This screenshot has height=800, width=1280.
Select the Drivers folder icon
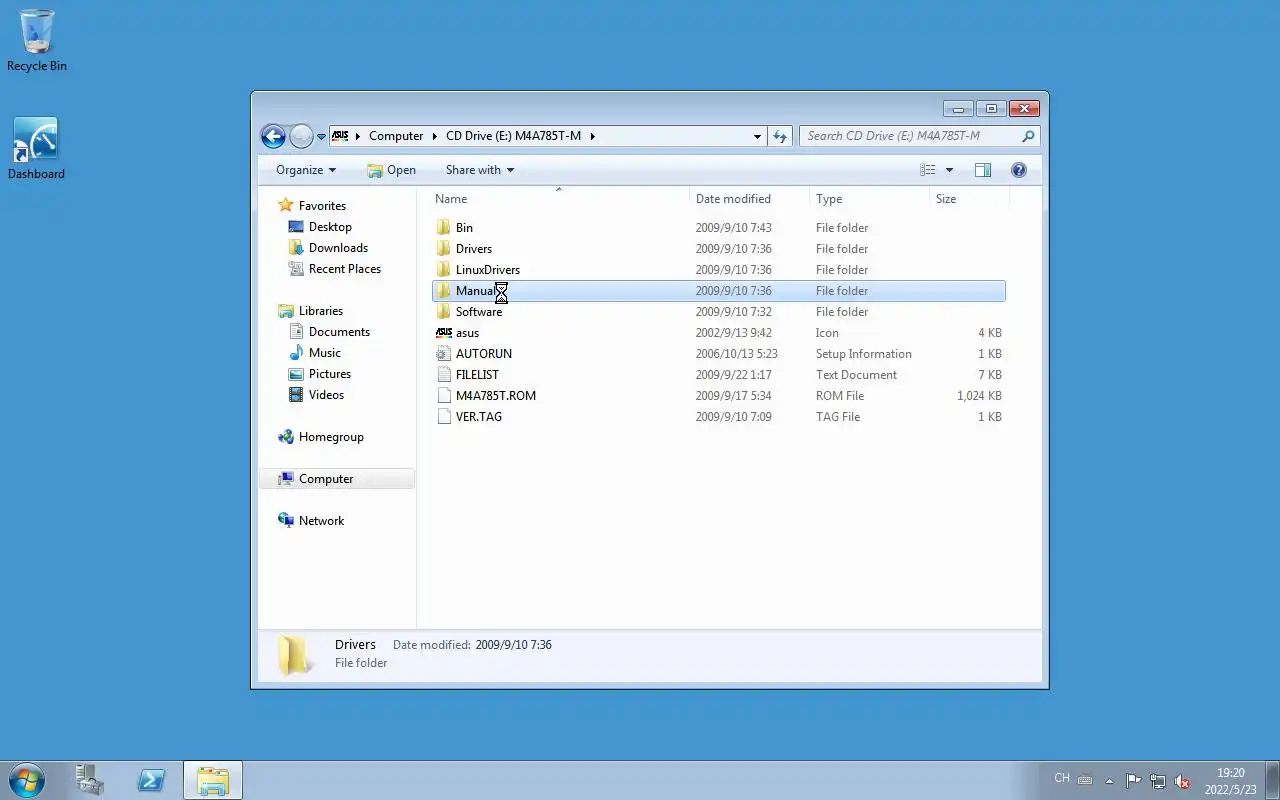[444, 249]
